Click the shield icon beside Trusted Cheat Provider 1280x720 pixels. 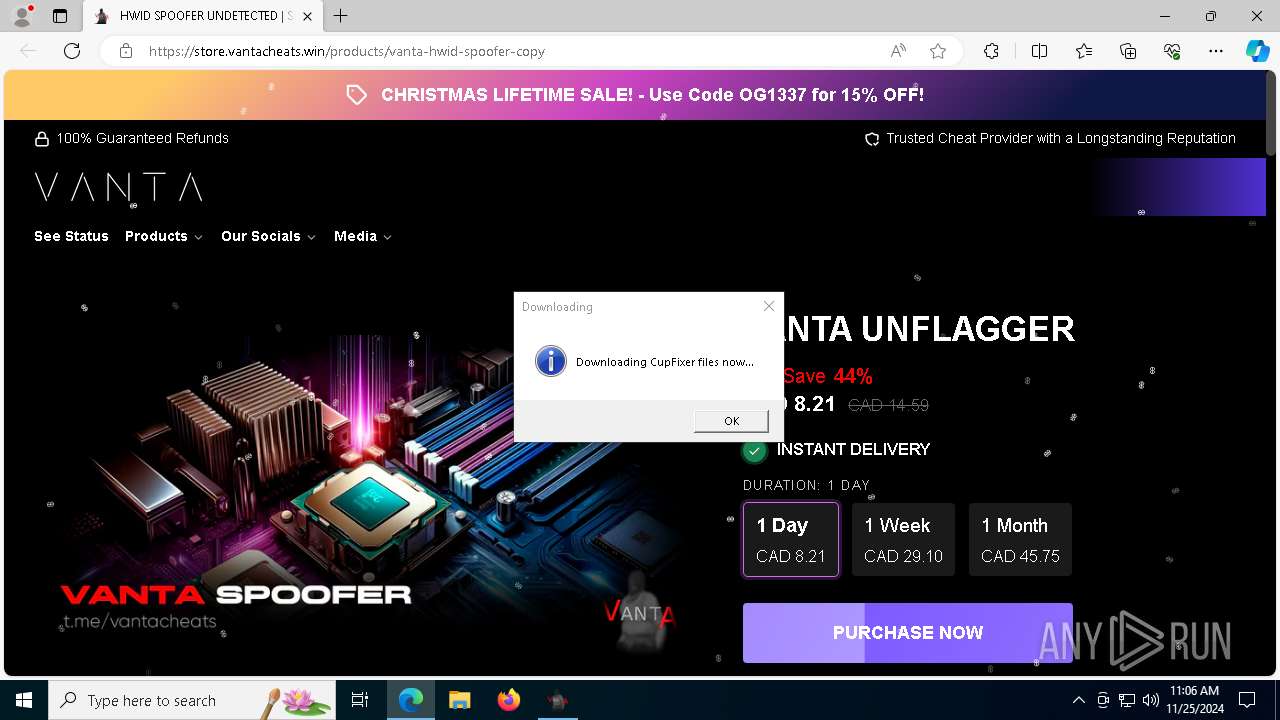pyautogui.click(x=872, y=139)
